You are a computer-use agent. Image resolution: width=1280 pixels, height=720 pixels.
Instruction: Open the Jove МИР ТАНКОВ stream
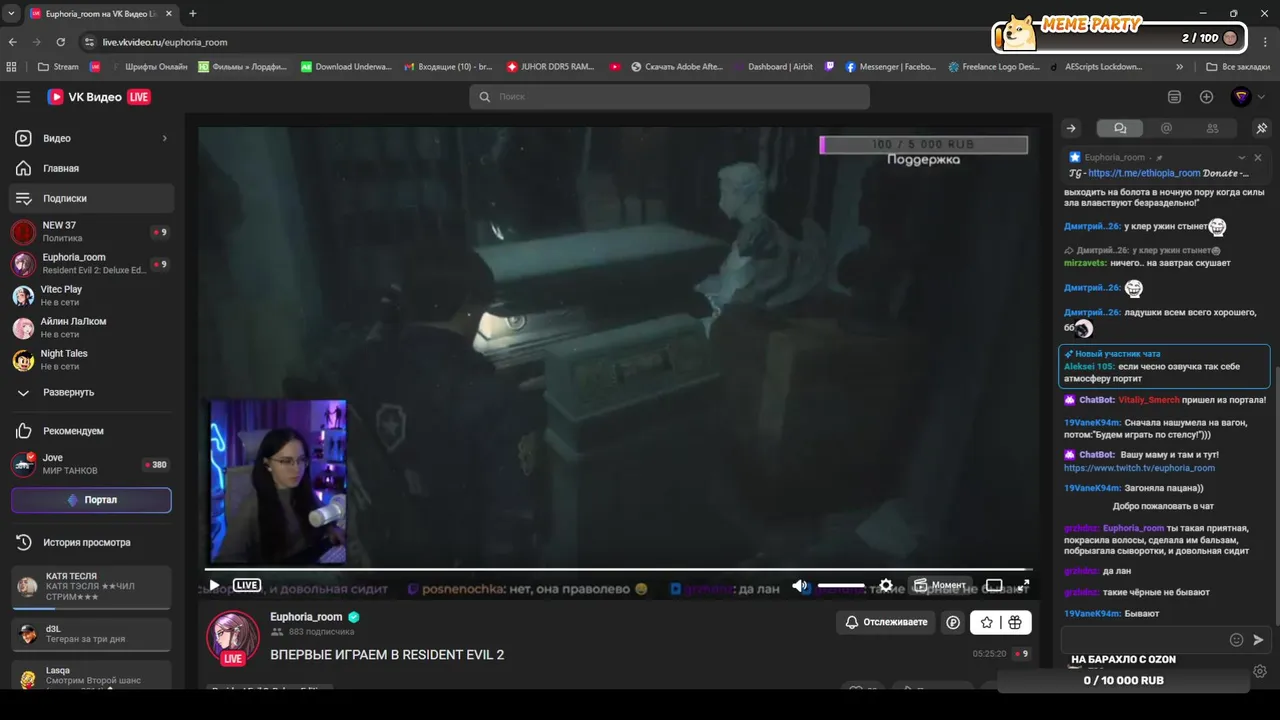(91, 464)
